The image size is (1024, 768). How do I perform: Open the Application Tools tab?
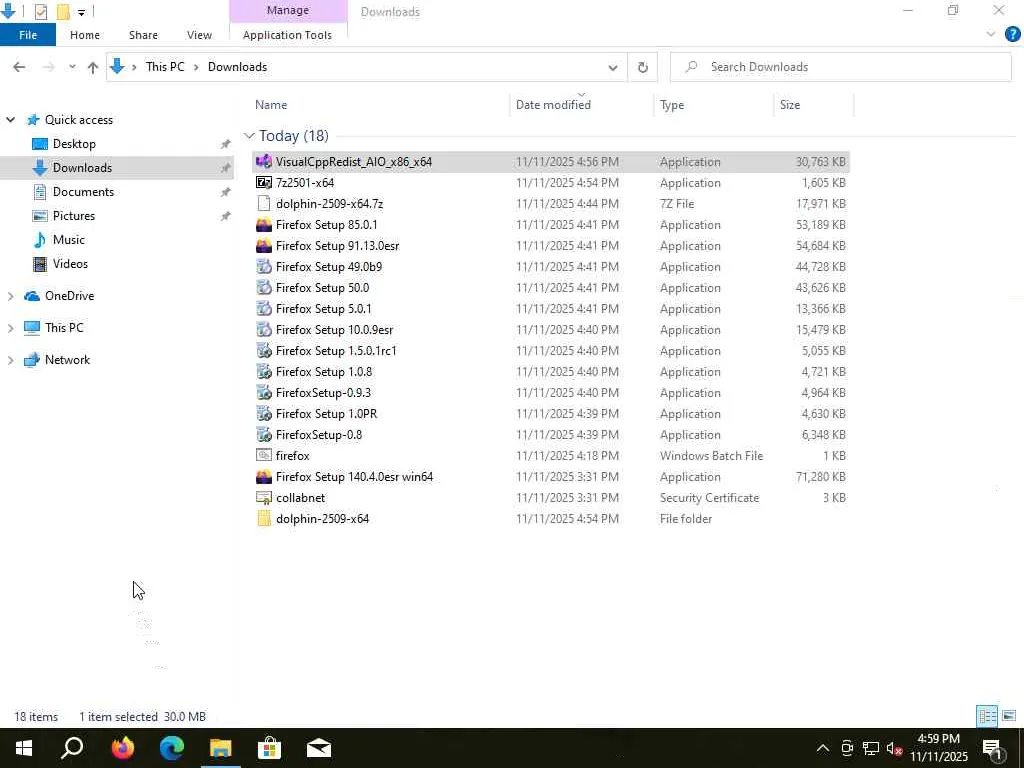click(x=287, y=35)
